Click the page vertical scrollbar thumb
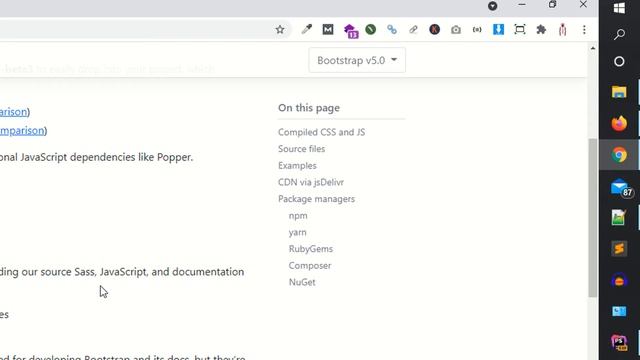The image size is (640, 360). coord(593,218)
